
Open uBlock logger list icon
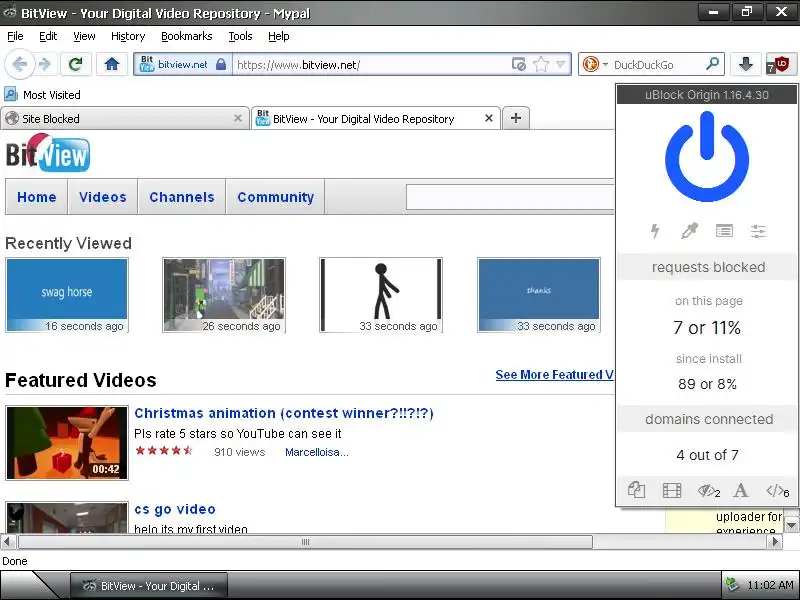tap(724, 231)
